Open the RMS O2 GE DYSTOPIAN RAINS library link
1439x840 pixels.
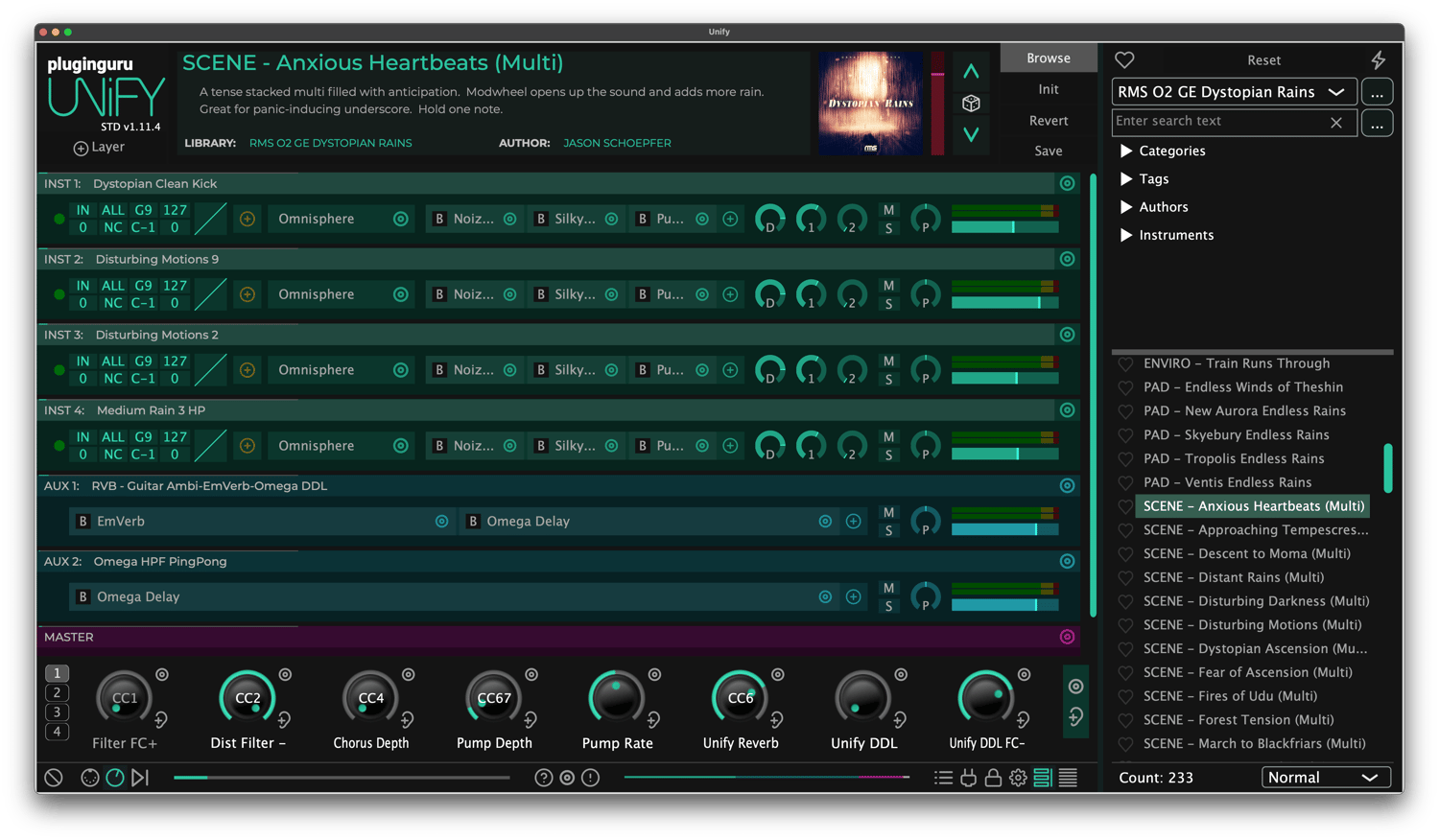coord(330,143)
